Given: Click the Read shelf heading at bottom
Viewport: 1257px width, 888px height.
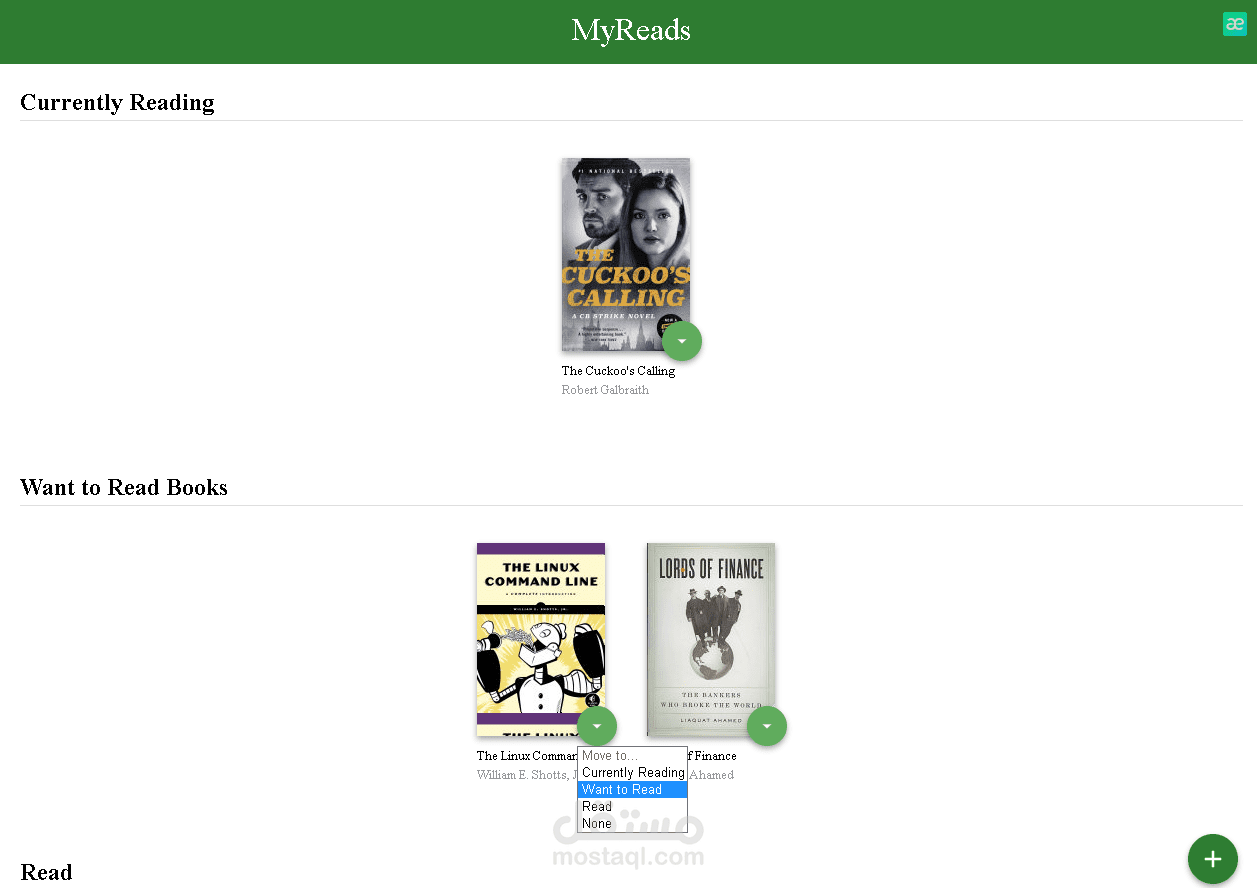Looking at the screenshot, I should (x=46, y=873).
